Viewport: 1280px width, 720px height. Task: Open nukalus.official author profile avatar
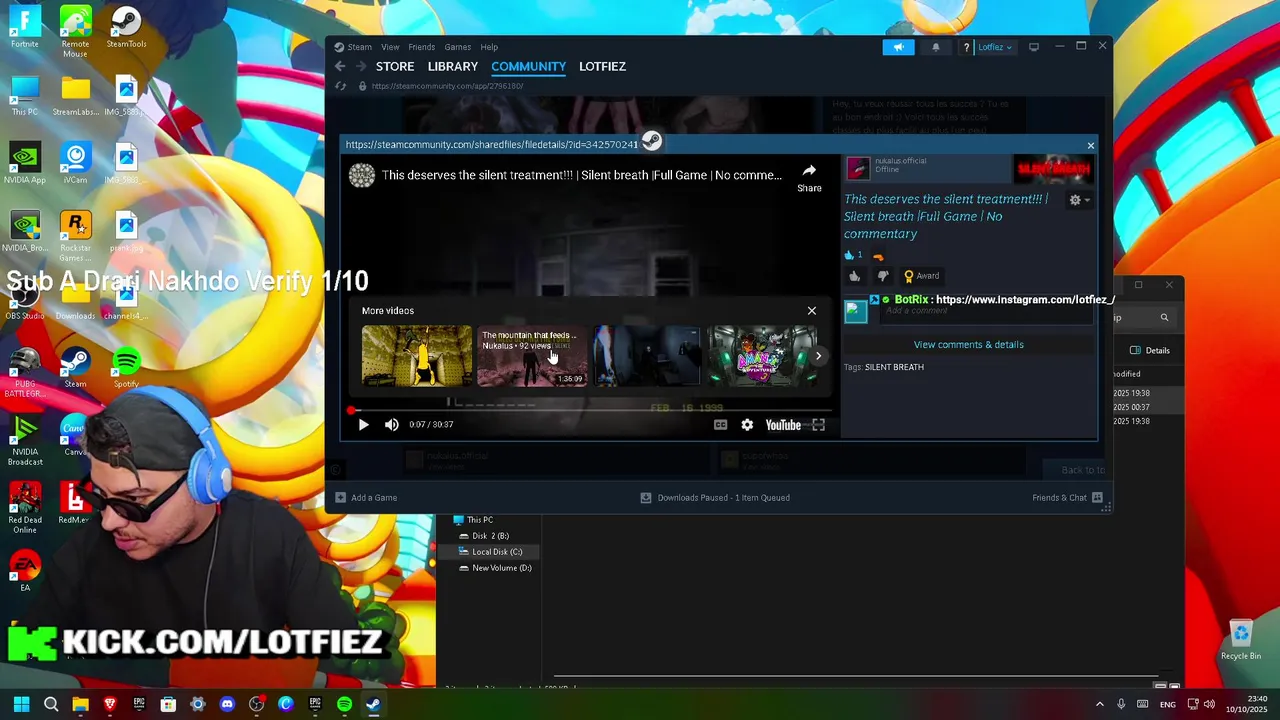[x=858, y=167]
